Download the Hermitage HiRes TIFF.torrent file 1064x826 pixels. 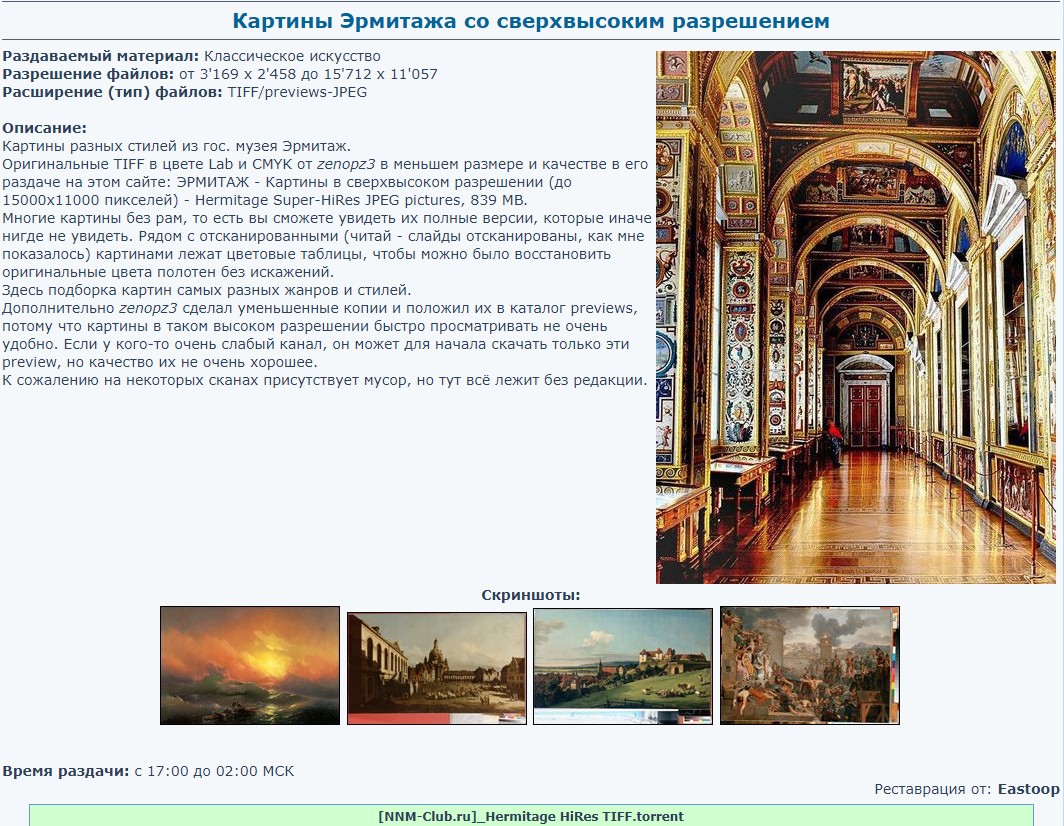(531, 816)
